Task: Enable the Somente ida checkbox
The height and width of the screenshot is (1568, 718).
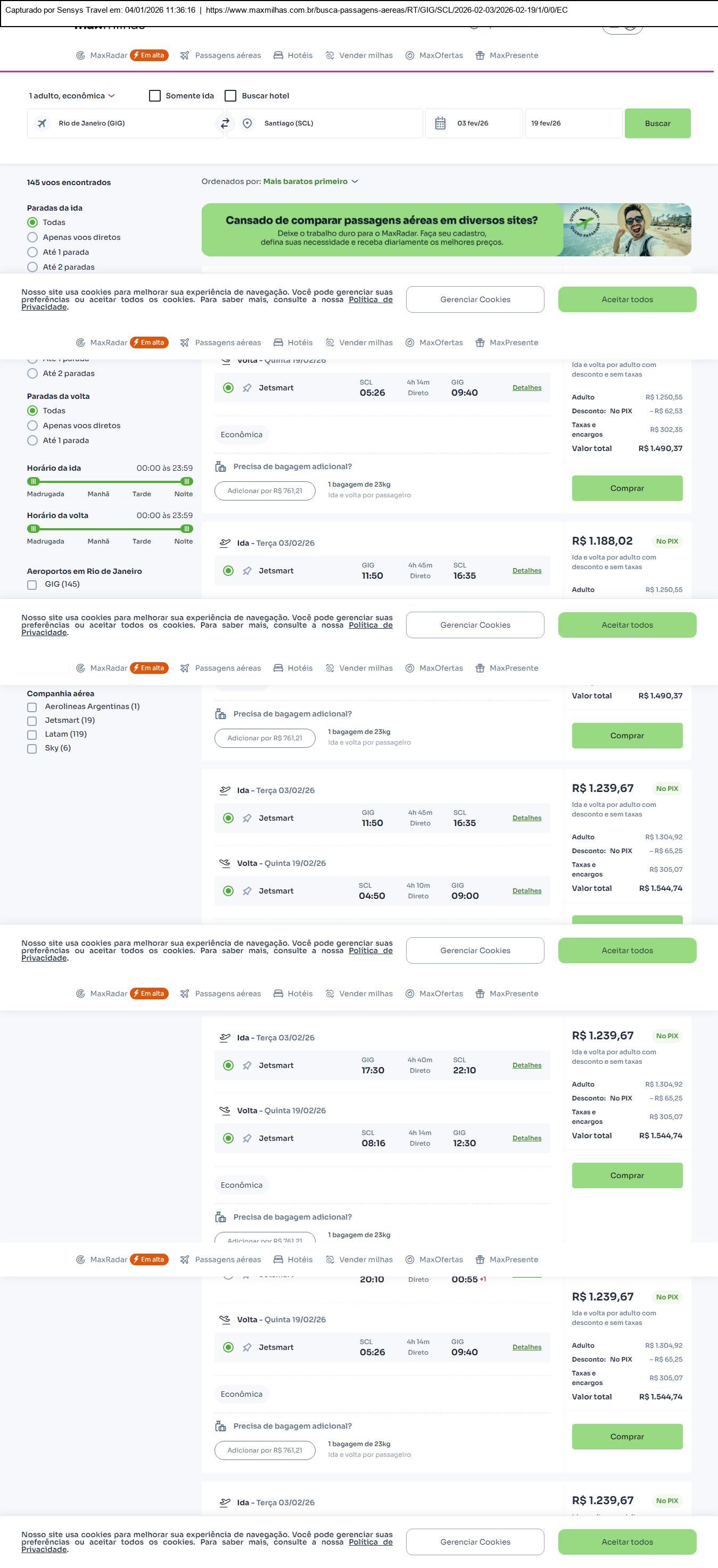Action: tap(155, 96)
